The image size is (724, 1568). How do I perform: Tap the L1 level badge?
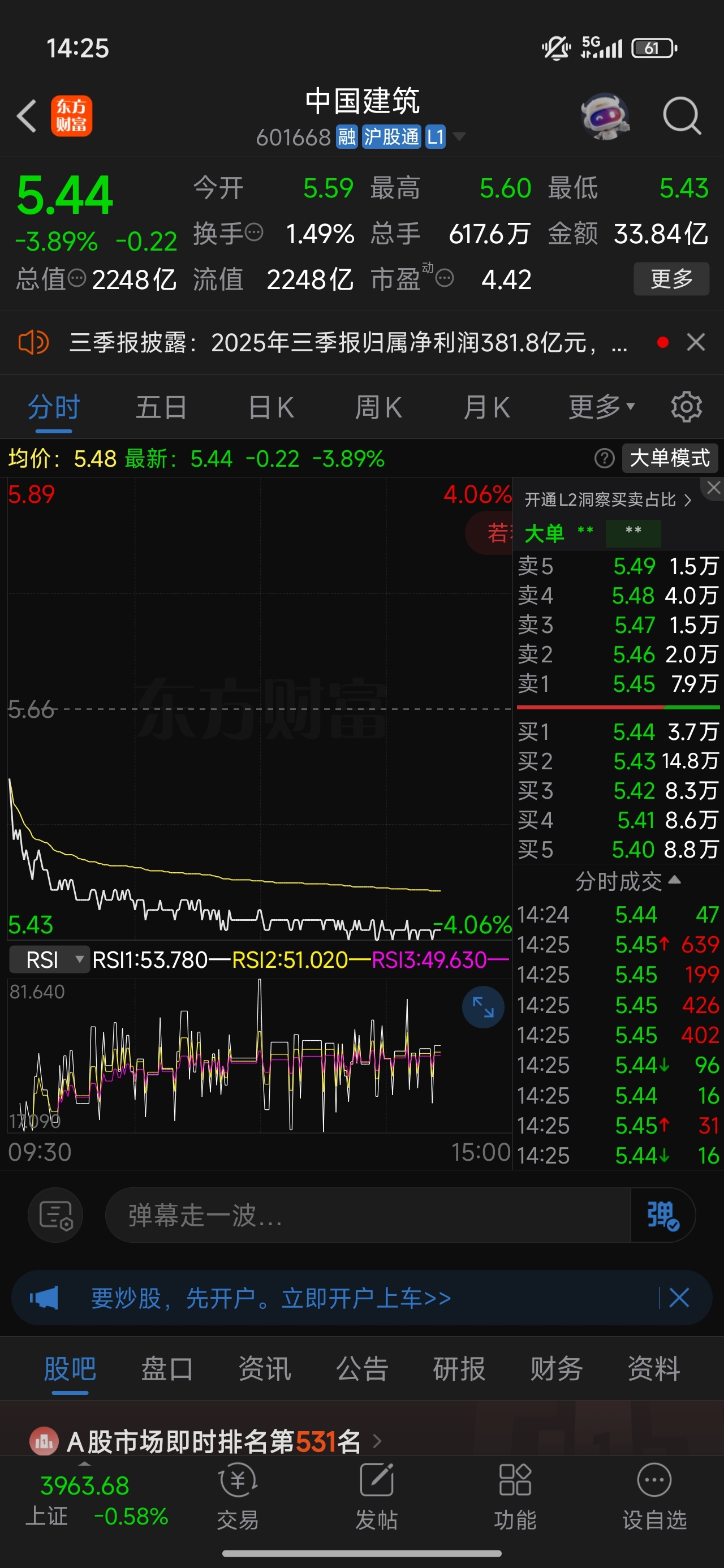tap(436, 137)
